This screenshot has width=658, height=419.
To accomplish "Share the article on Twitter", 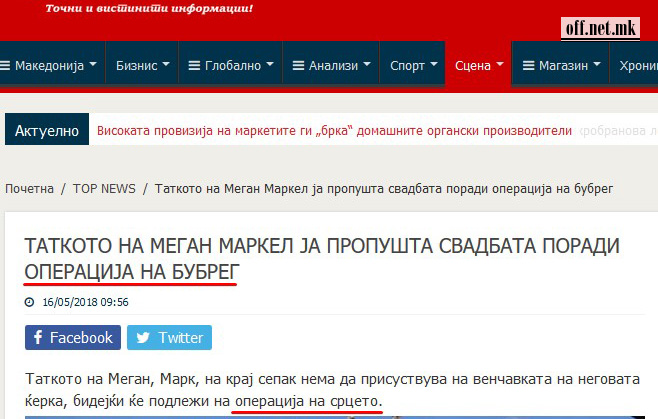I will pos(170,337).
